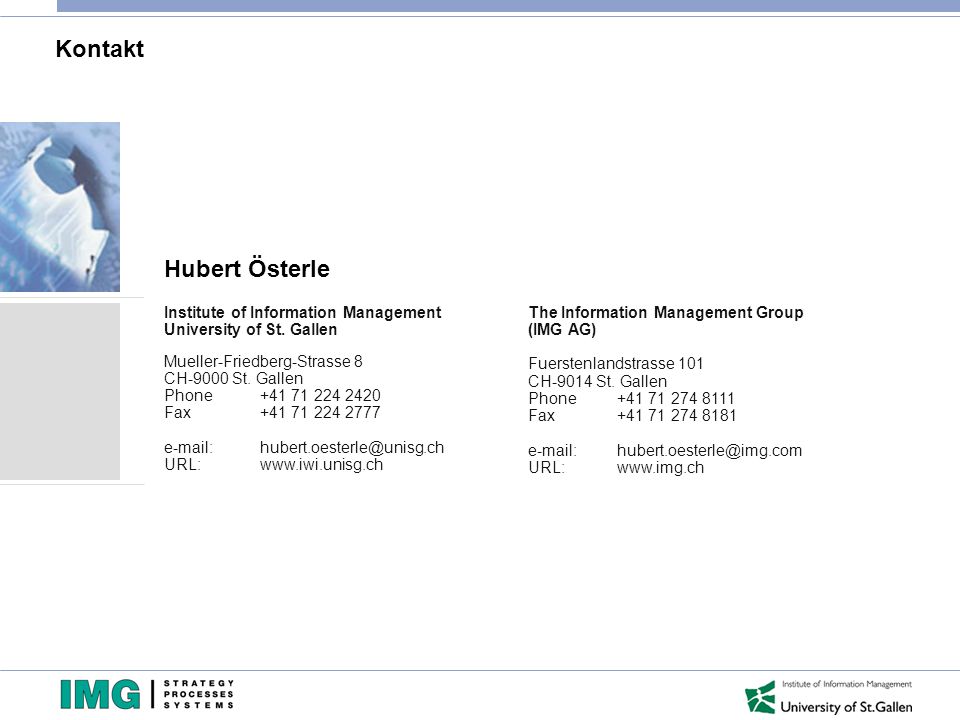Click The Information Management Group heading
Image resolution: width=960 pixels, height=720 pixels.
click(666, 312)
